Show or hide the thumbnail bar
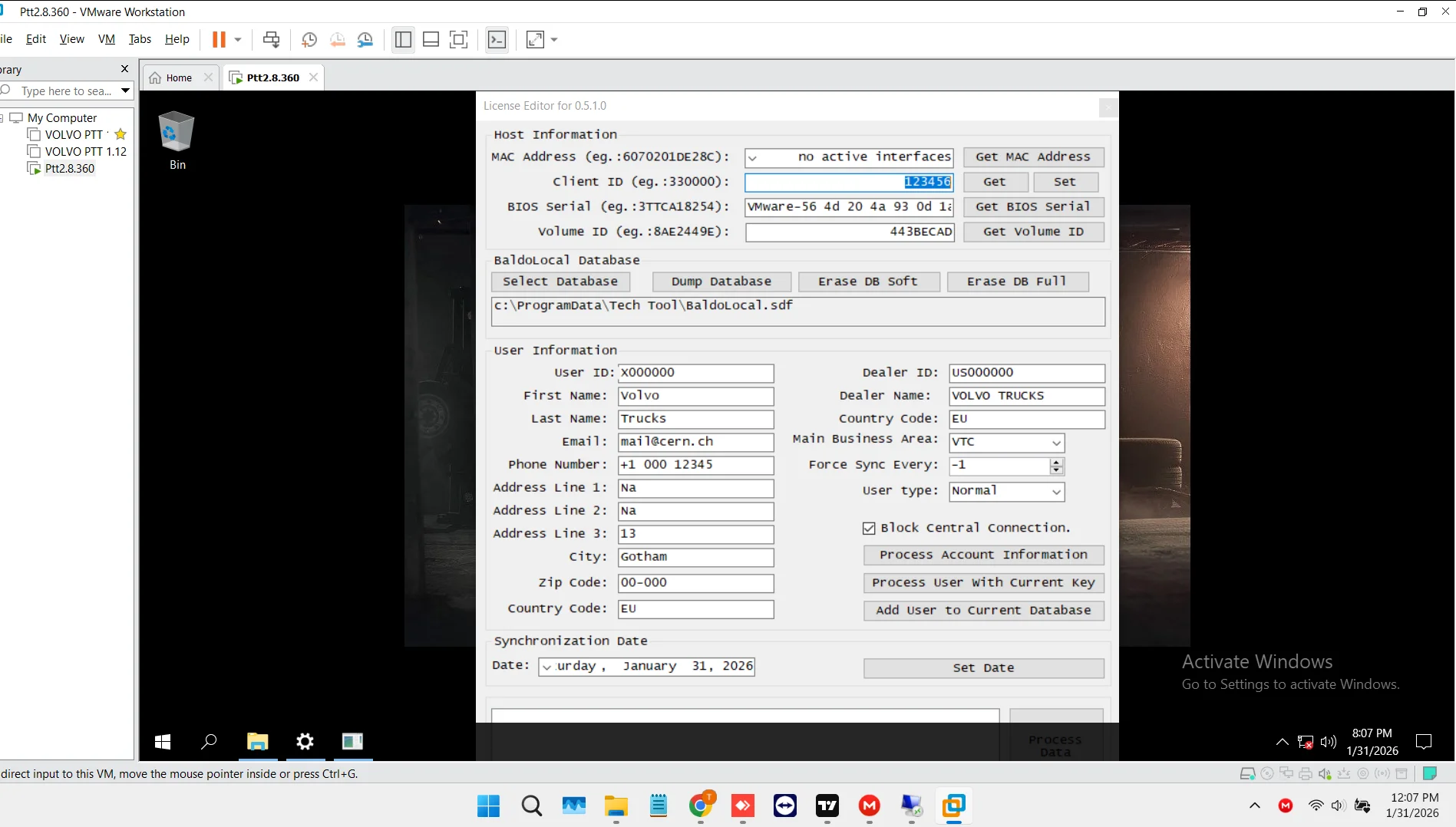Image resolution: width=1456 pixels, height=827 pixels. [x=431, y=39]
